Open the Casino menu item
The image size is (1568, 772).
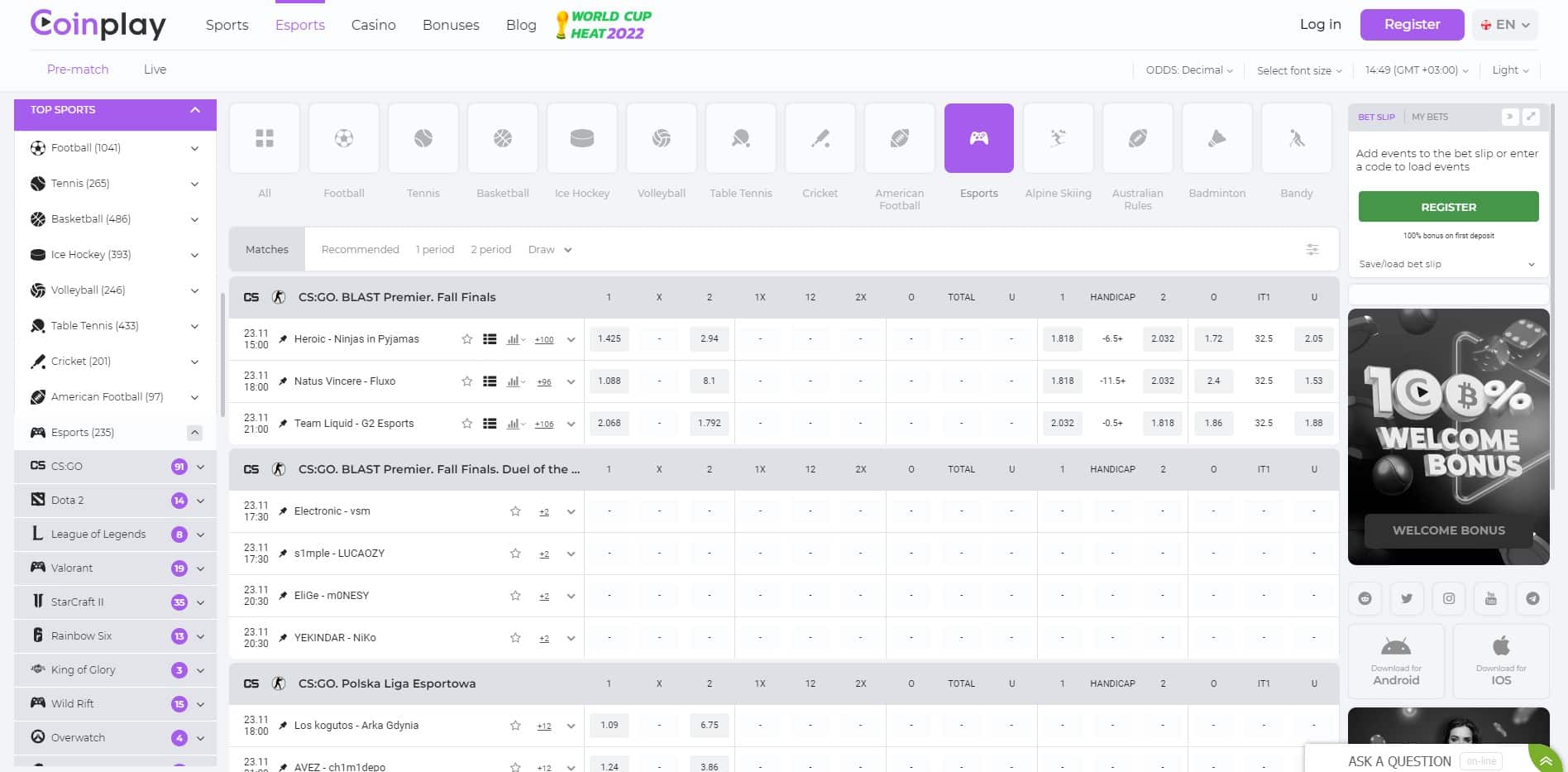tap(373, 25)
